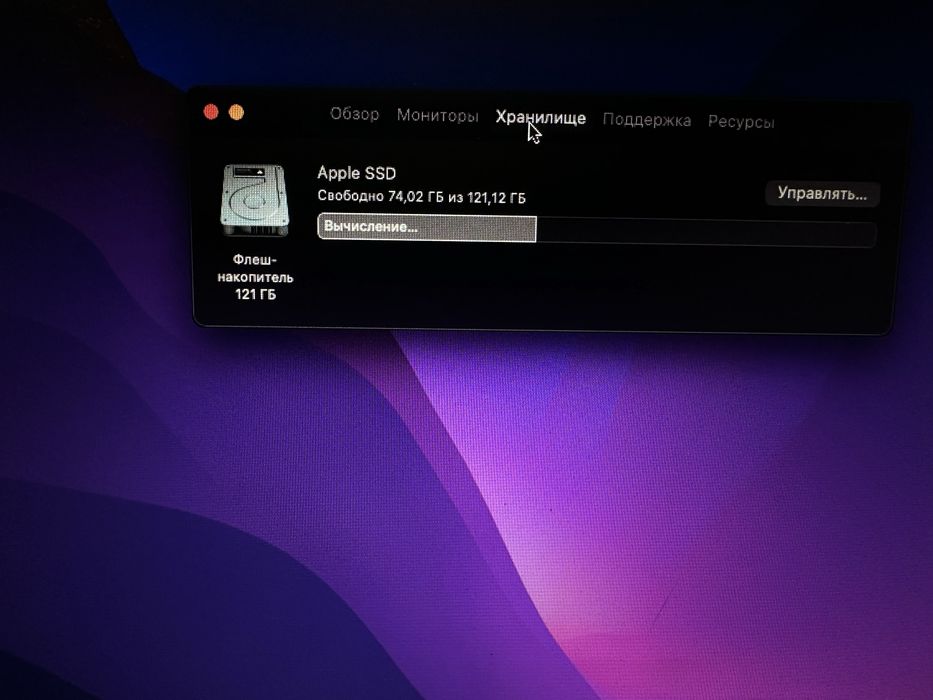
Task: Open the Поддержка tab
Action: coord(647,120)
